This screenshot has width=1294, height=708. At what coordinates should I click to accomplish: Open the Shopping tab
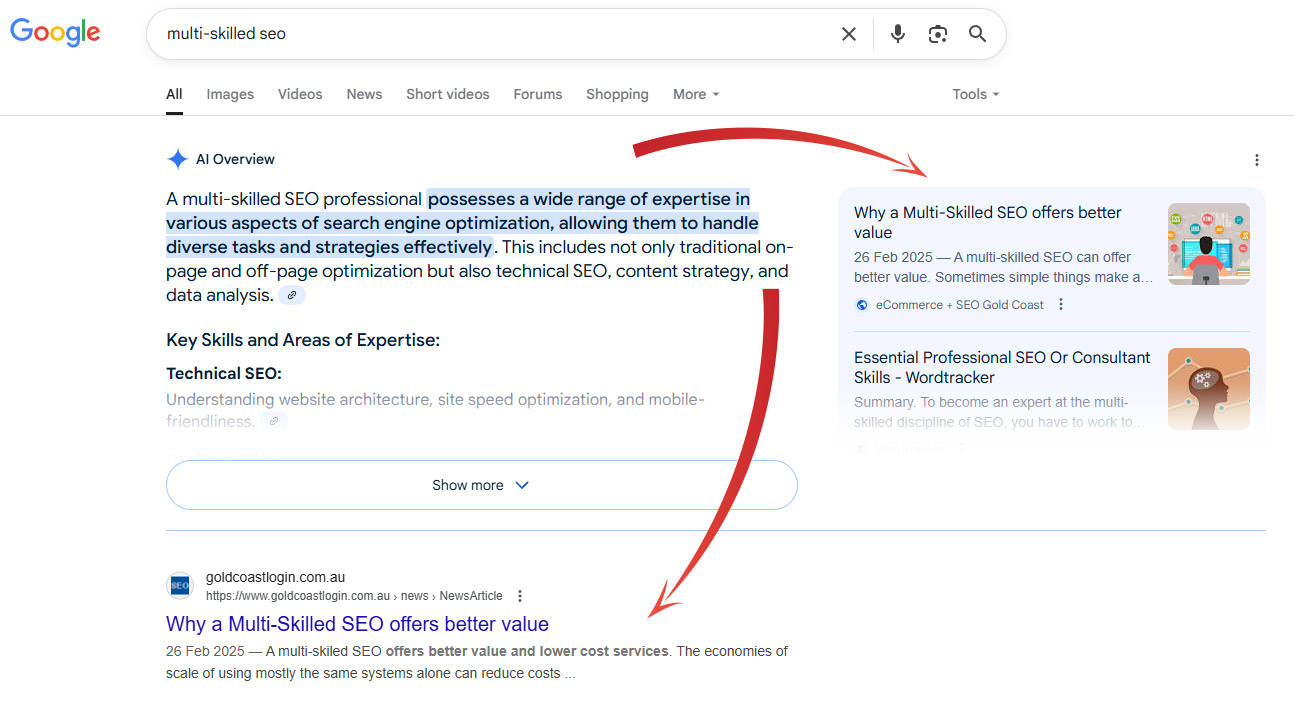[x=617, y=94]
